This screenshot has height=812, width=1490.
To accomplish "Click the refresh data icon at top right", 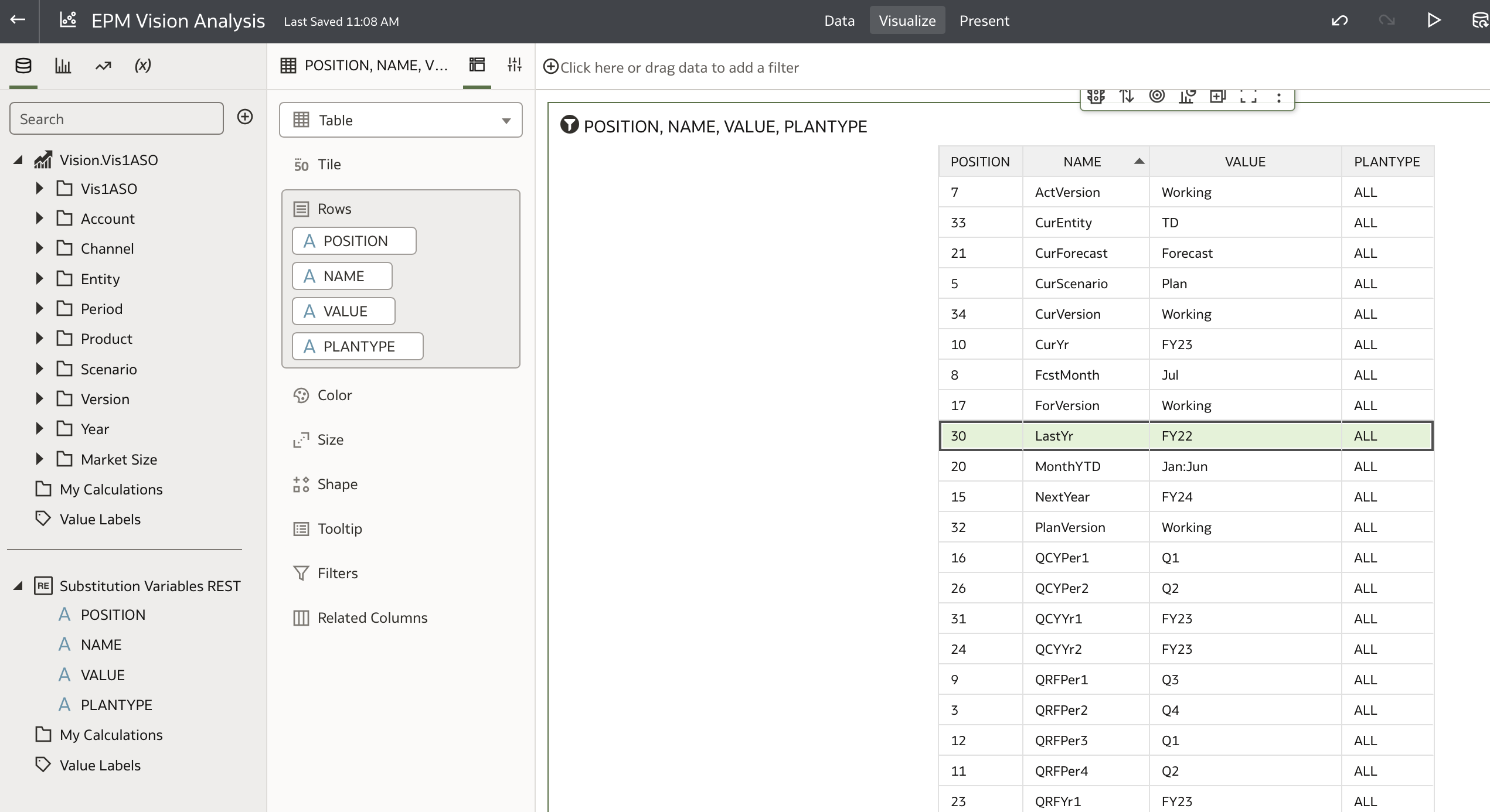I will tap(1480, 21).
